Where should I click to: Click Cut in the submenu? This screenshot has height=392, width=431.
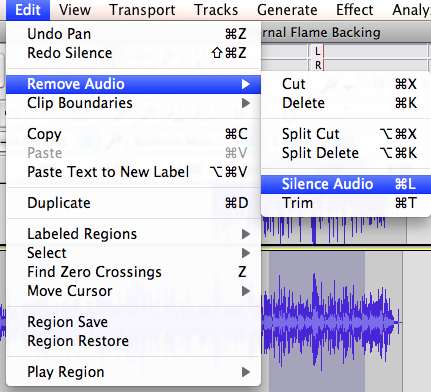pyautogui.click(x=346, y=84)
